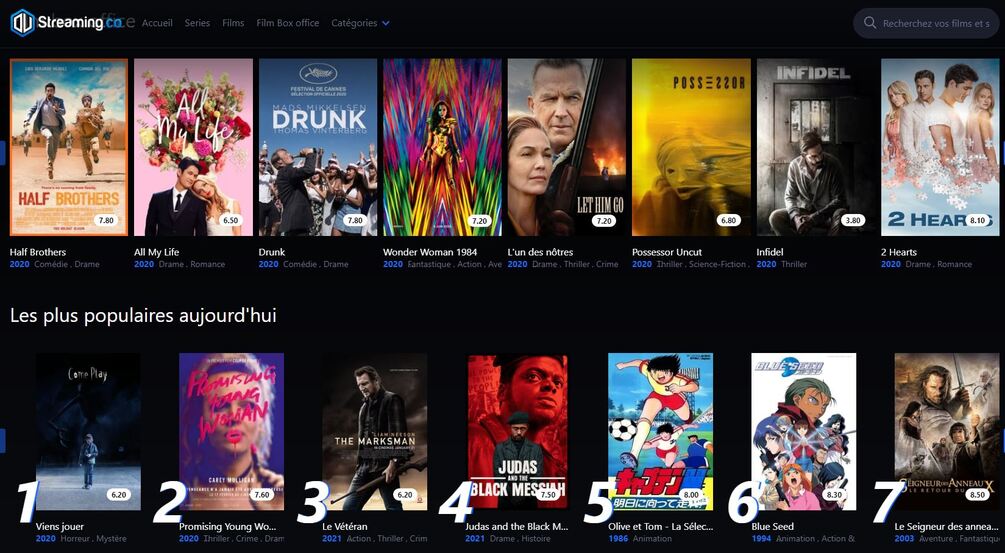Image resolution: width=1005 pixels, height=553 pixels.
Task: Select the Promising Young Woman poster
Action: [231, 431]
